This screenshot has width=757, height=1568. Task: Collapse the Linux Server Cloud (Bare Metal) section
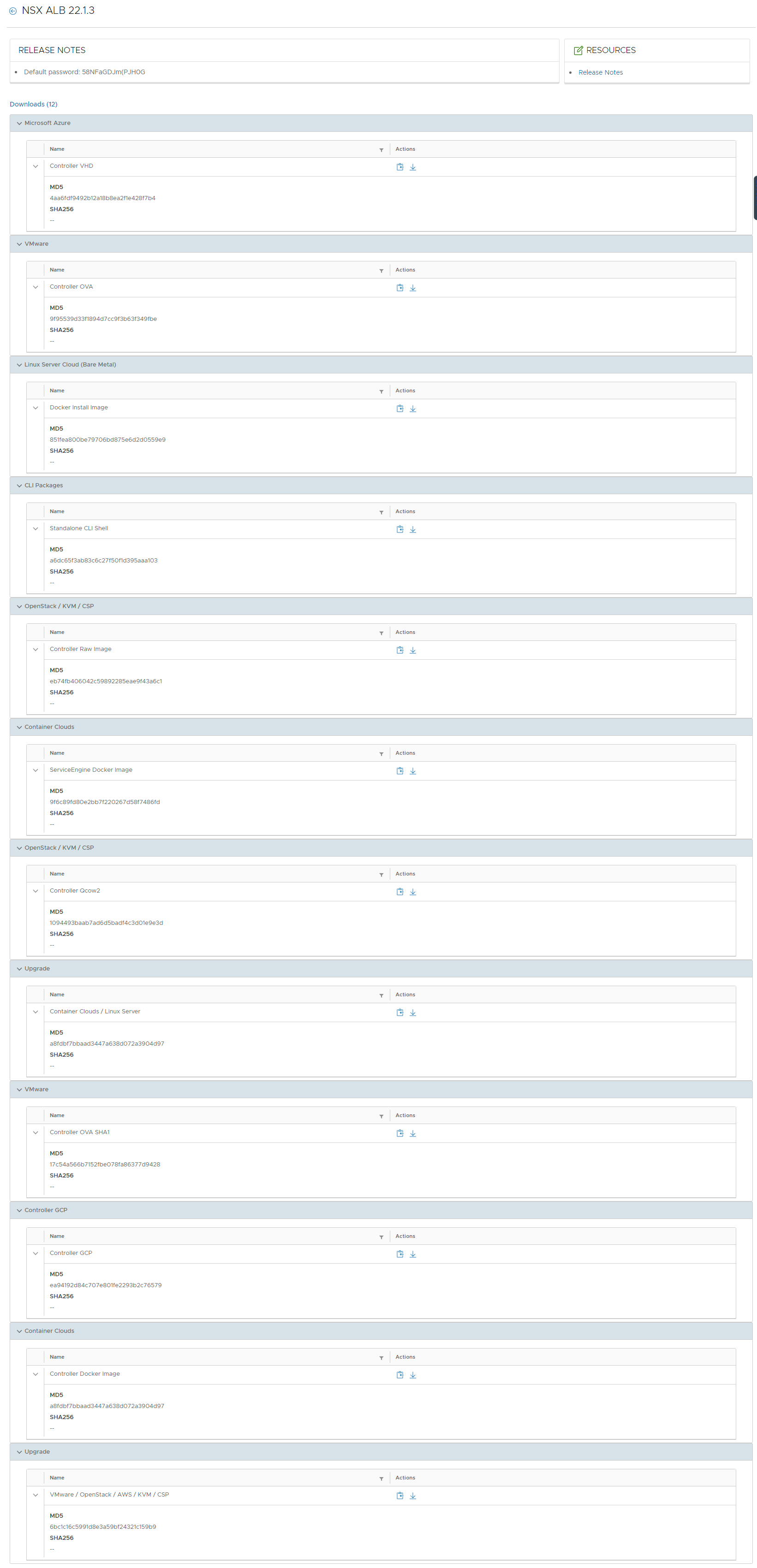[19, 365]
